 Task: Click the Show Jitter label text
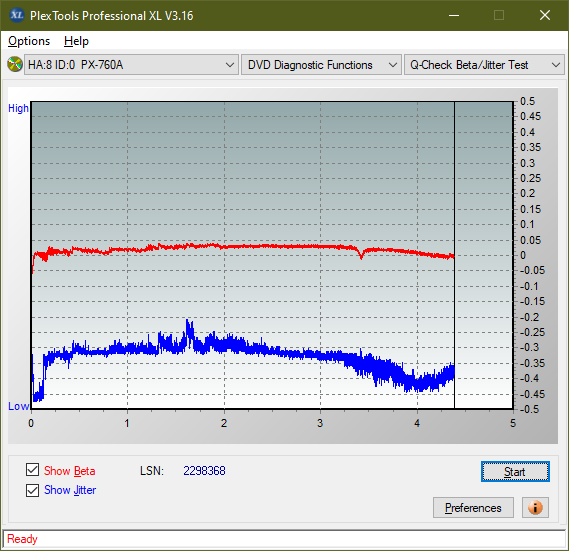(70, 490)
